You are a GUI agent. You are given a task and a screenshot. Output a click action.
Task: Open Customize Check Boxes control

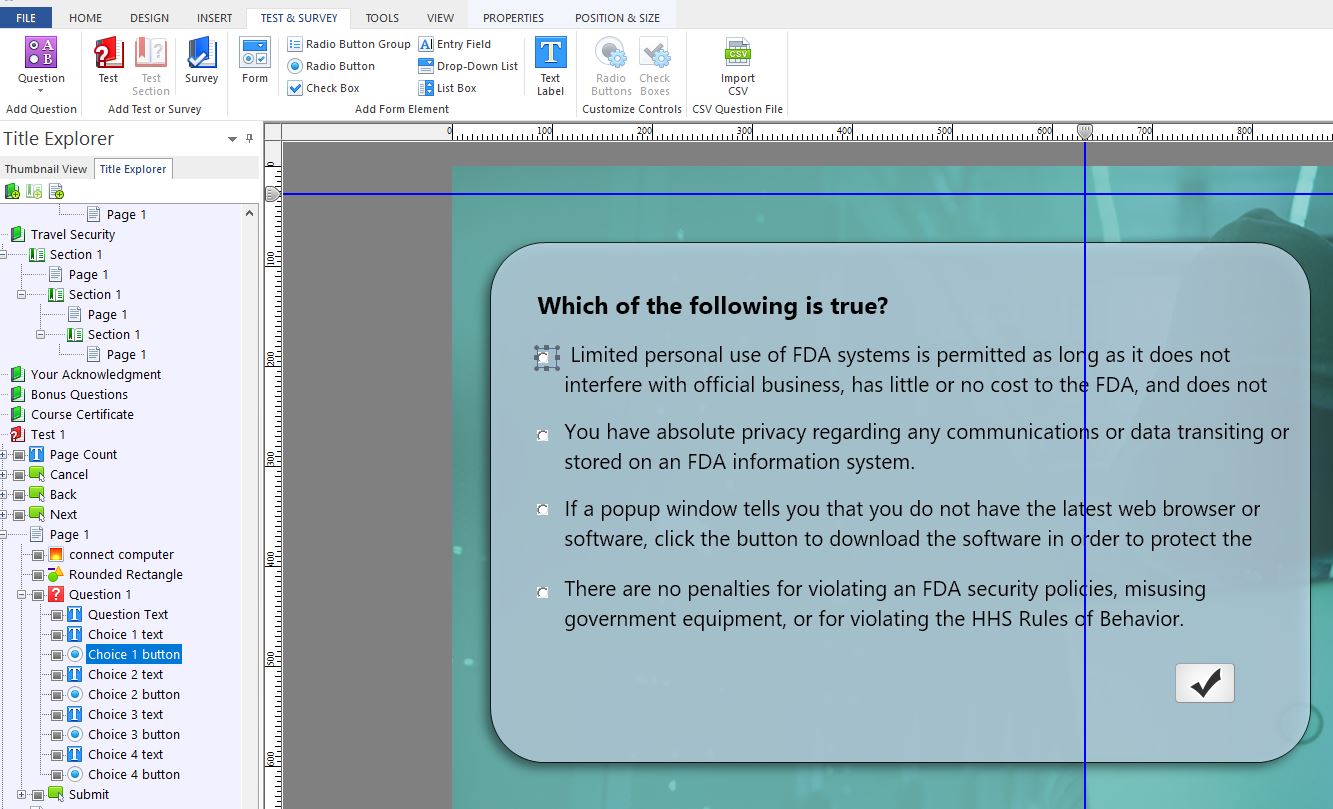[x=655, y=66]
